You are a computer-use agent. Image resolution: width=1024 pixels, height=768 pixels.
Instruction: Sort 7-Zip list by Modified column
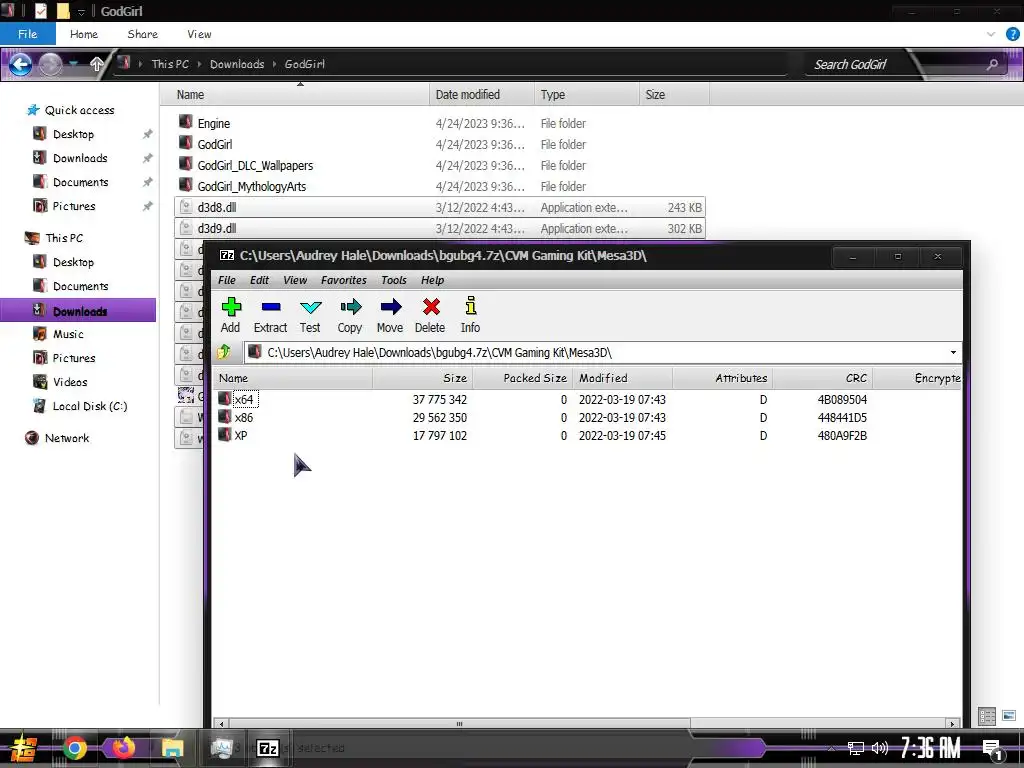622,378
